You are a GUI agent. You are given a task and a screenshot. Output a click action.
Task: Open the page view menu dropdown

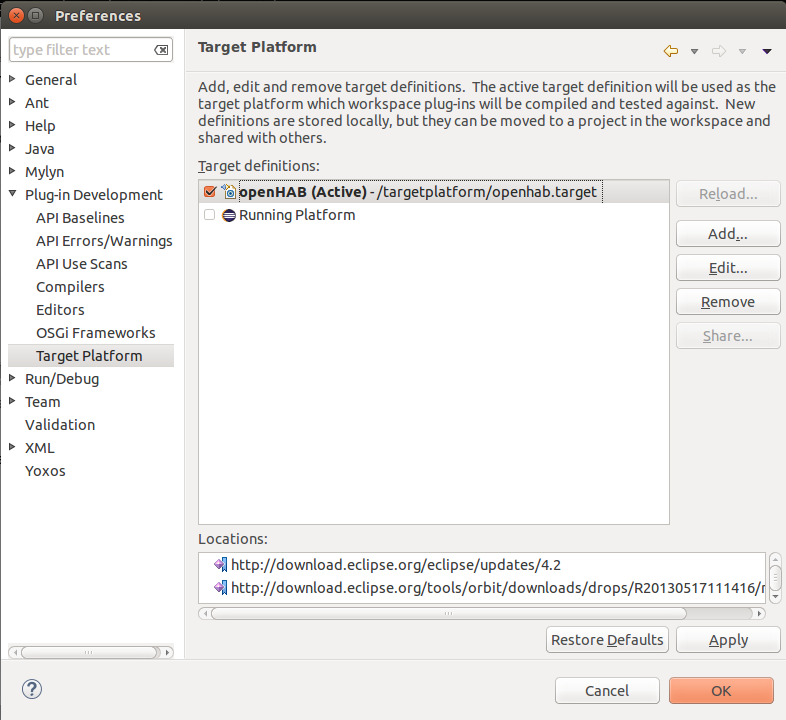pos(767,52)
